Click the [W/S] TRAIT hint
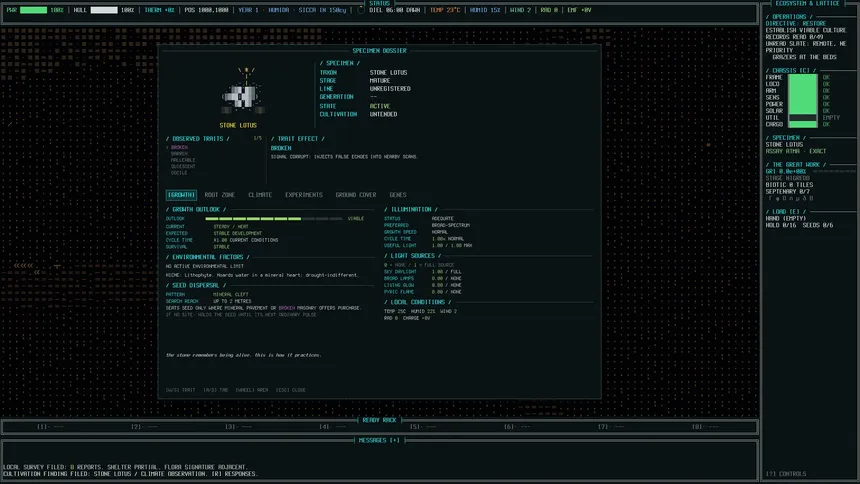The height and width of the screenshot is (484, 860). pyautogui.click(x=180, y=390)
